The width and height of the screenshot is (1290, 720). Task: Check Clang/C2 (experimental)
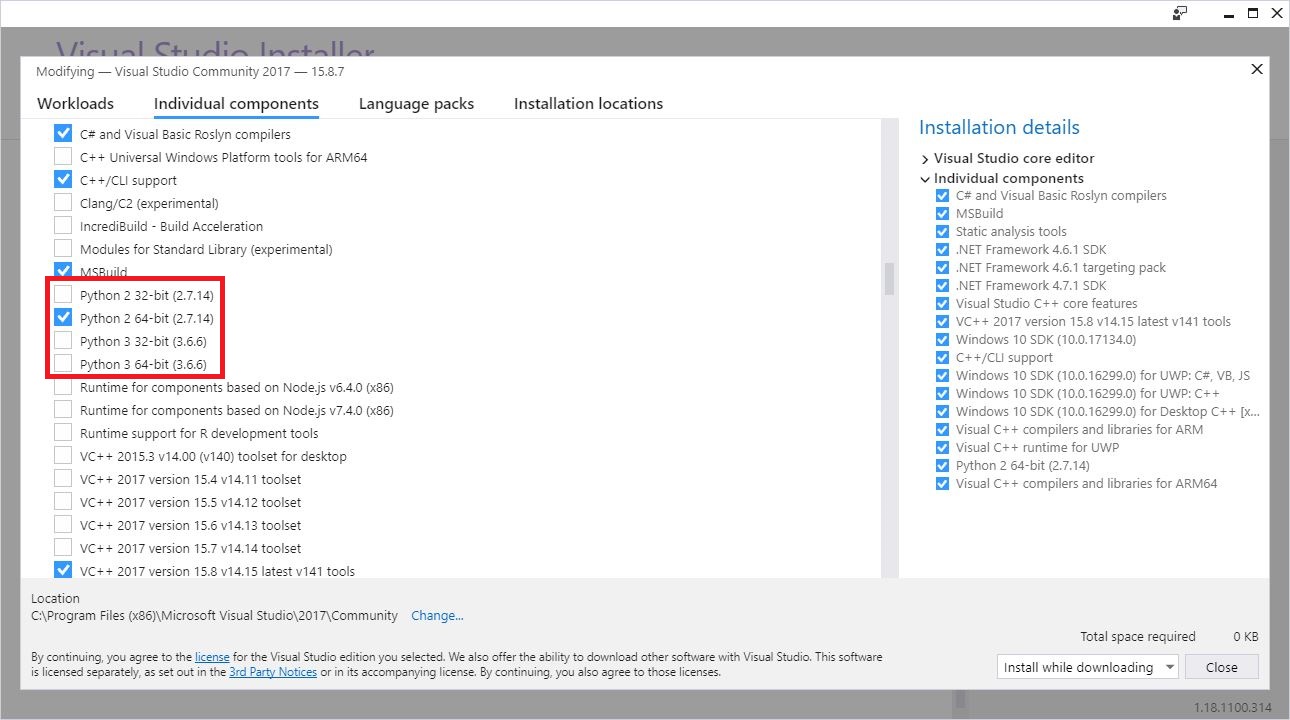[x=63, y=202]
